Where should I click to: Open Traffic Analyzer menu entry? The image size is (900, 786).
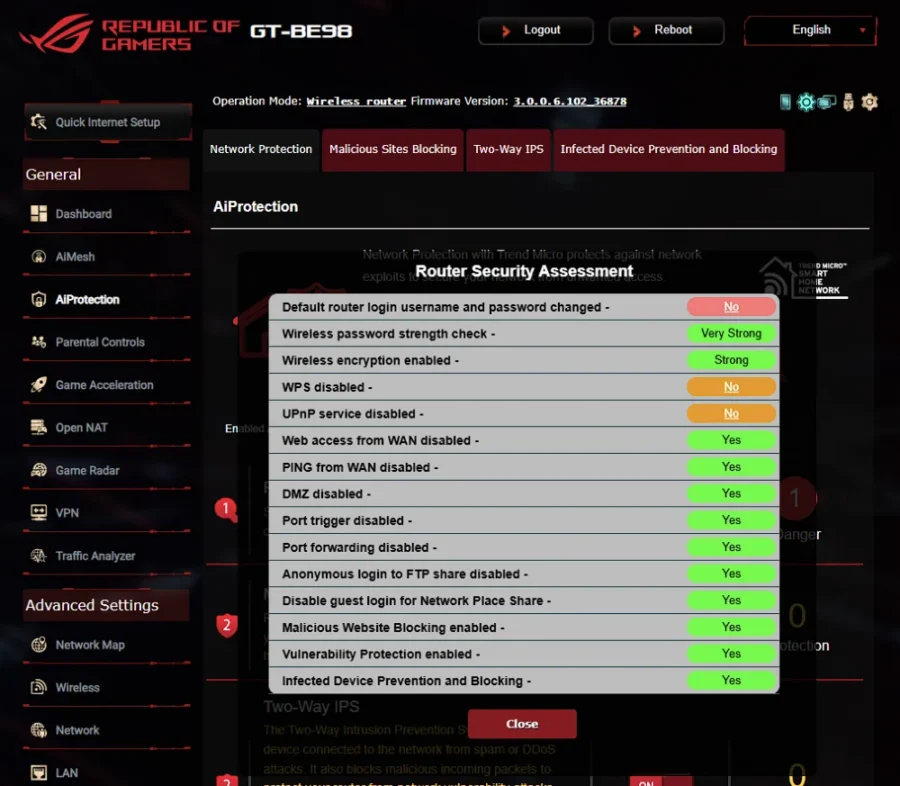point(107,556)
